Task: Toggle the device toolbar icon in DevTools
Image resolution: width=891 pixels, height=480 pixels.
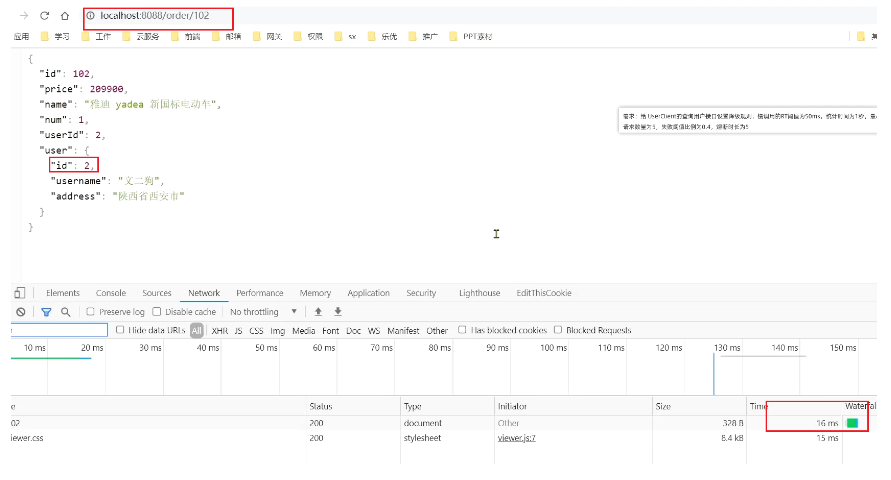Action: tap(19, 293)
